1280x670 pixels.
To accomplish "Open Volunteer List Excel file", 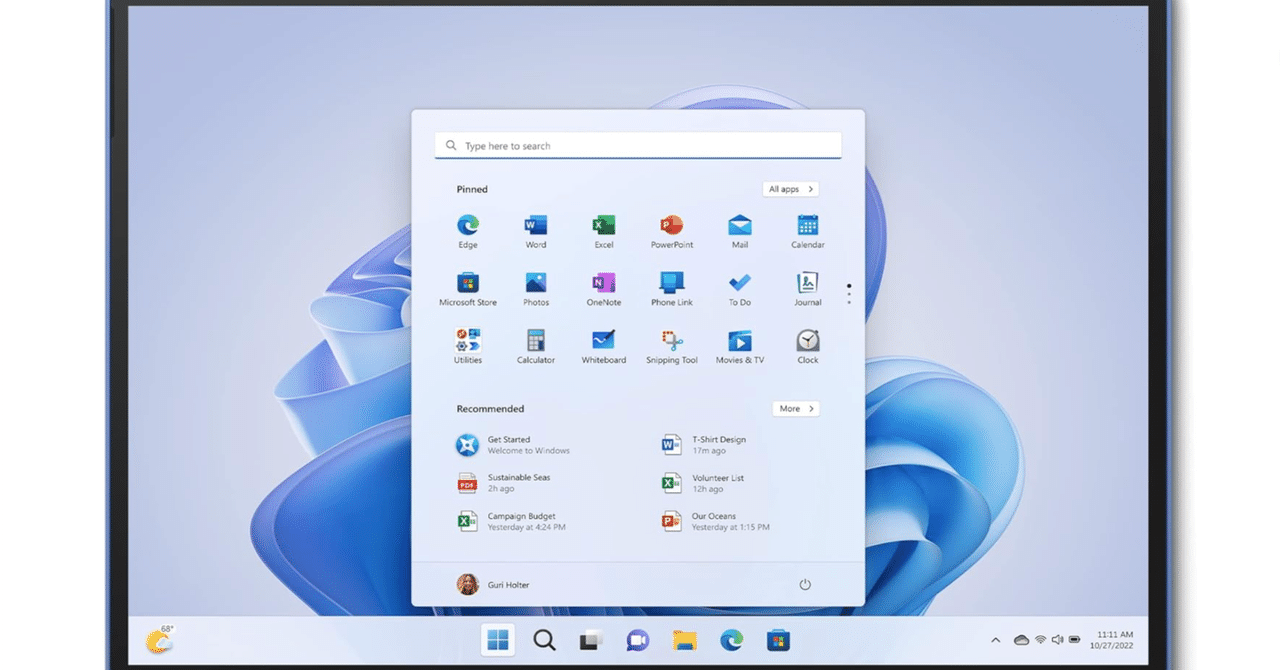I will click(702, 483).
